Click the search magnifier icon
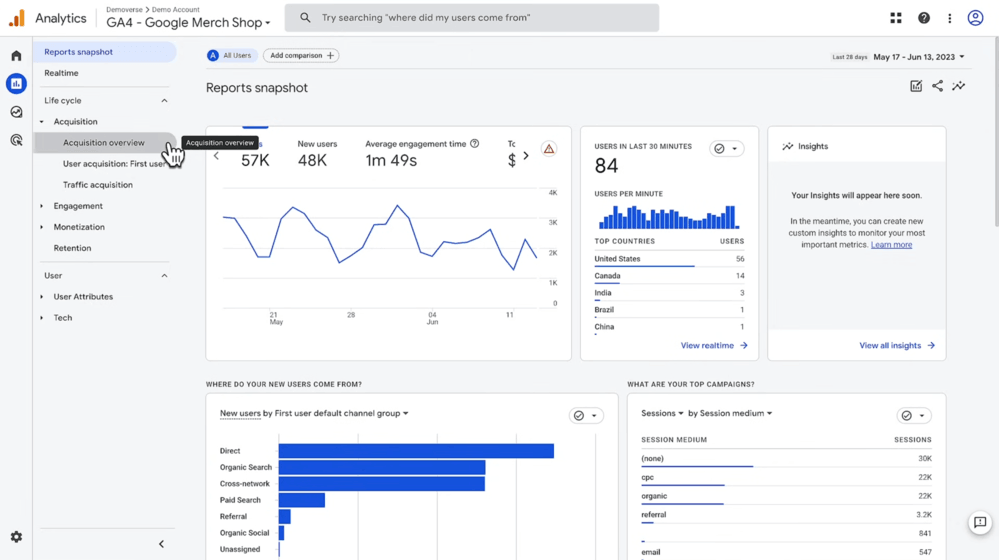 tap(305, 18)
